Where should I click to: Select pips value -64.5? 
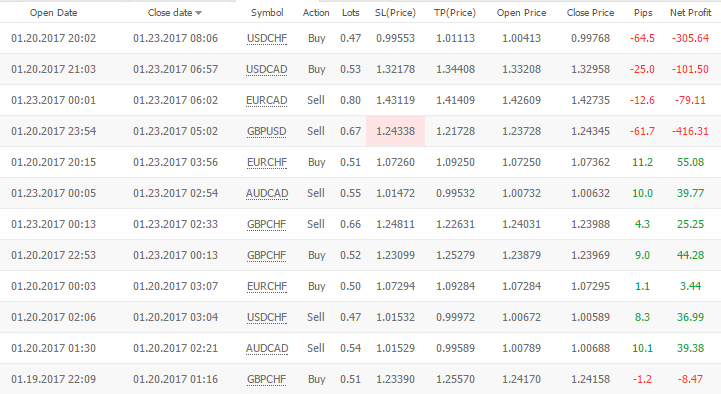[642, 38]
